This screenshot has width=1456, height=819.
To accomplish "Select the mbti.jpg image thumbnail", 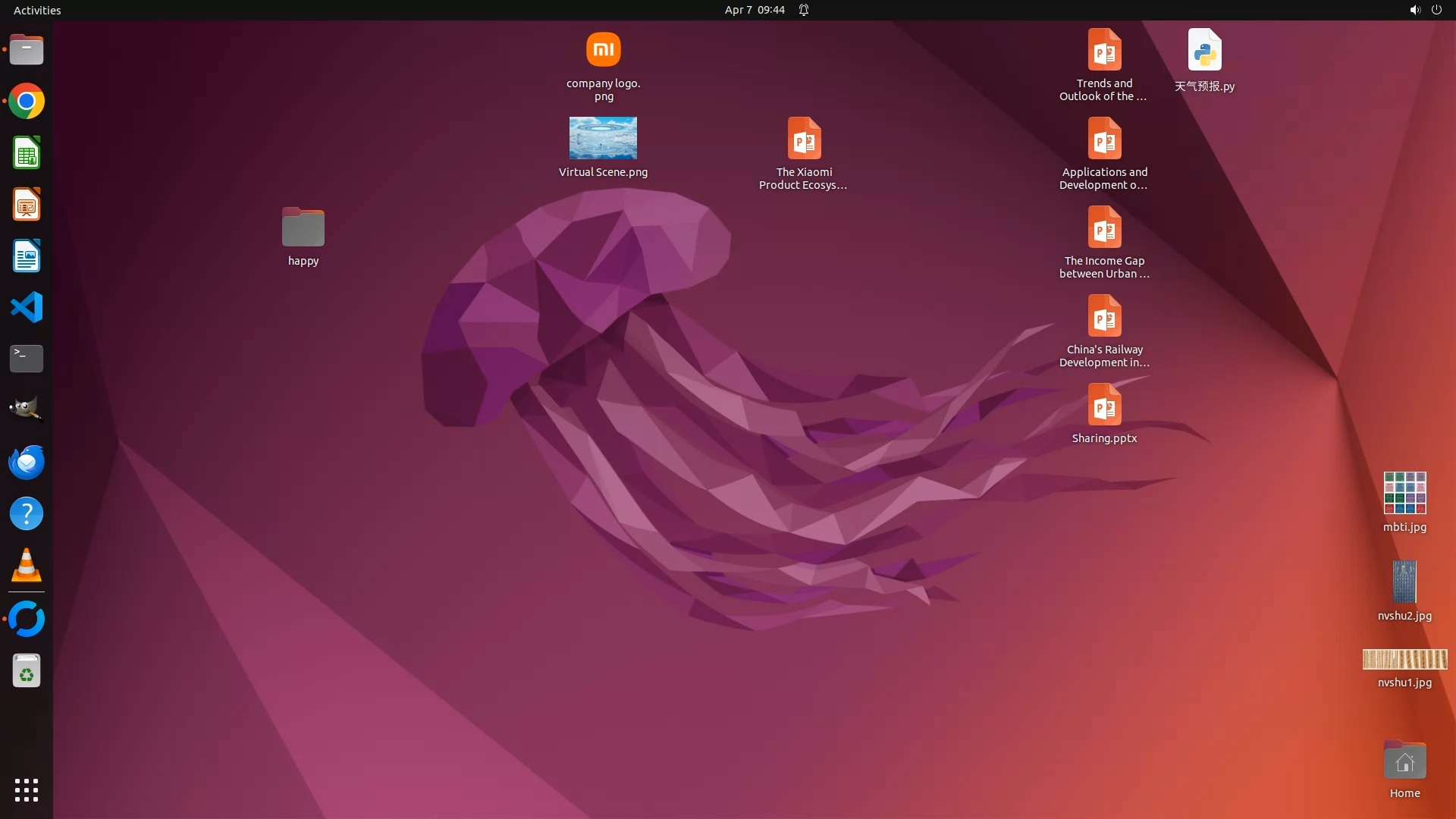I will (x=1404, y=494).
